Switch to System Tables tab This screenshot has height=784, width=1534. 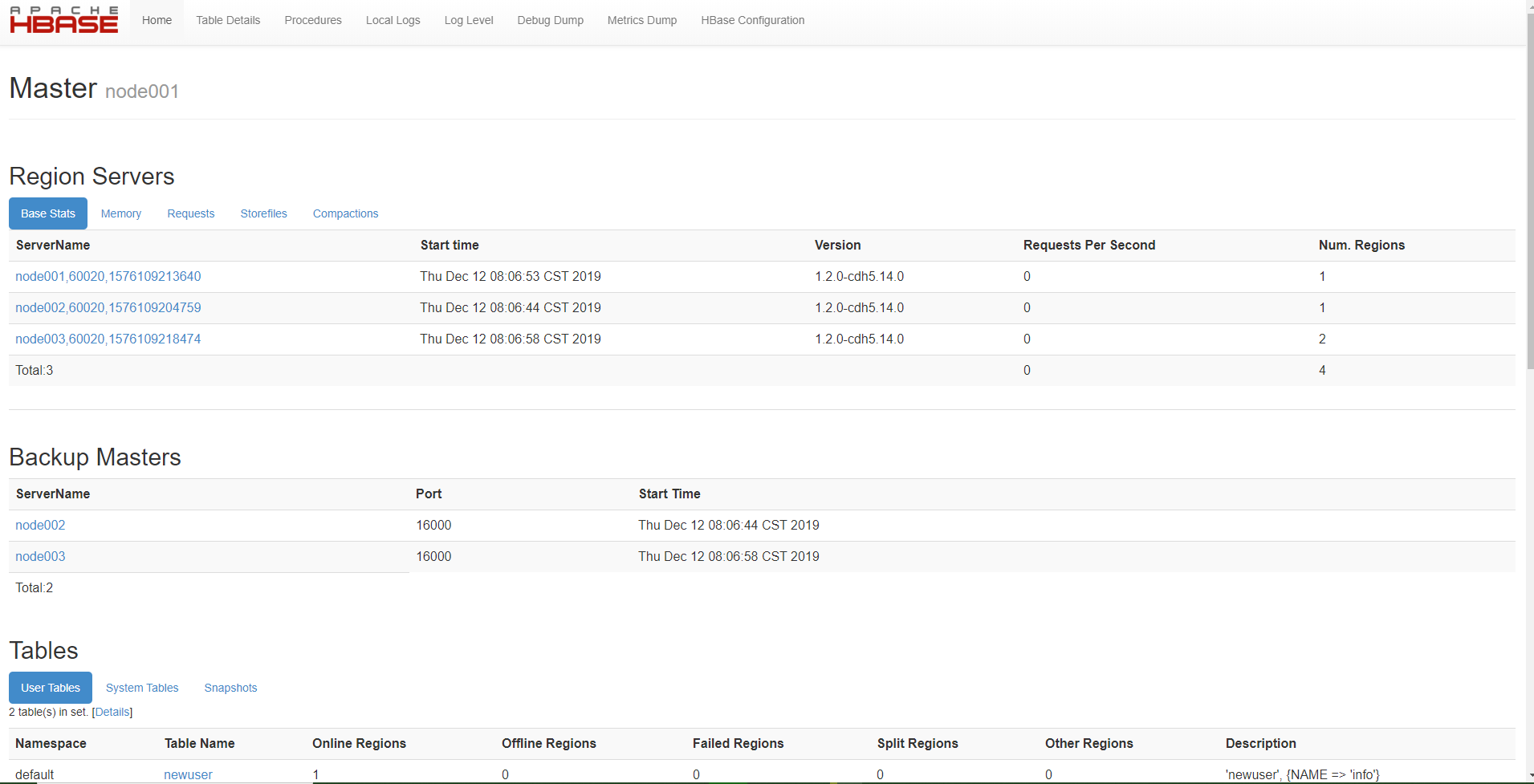click(x=142, y=688)
